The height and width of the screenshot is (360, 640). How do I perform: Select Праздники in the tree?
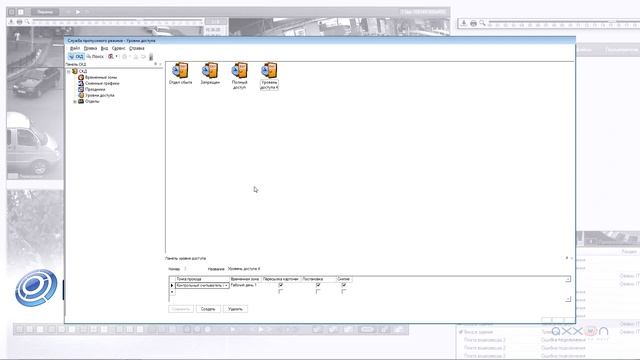(x=95, y=89)
